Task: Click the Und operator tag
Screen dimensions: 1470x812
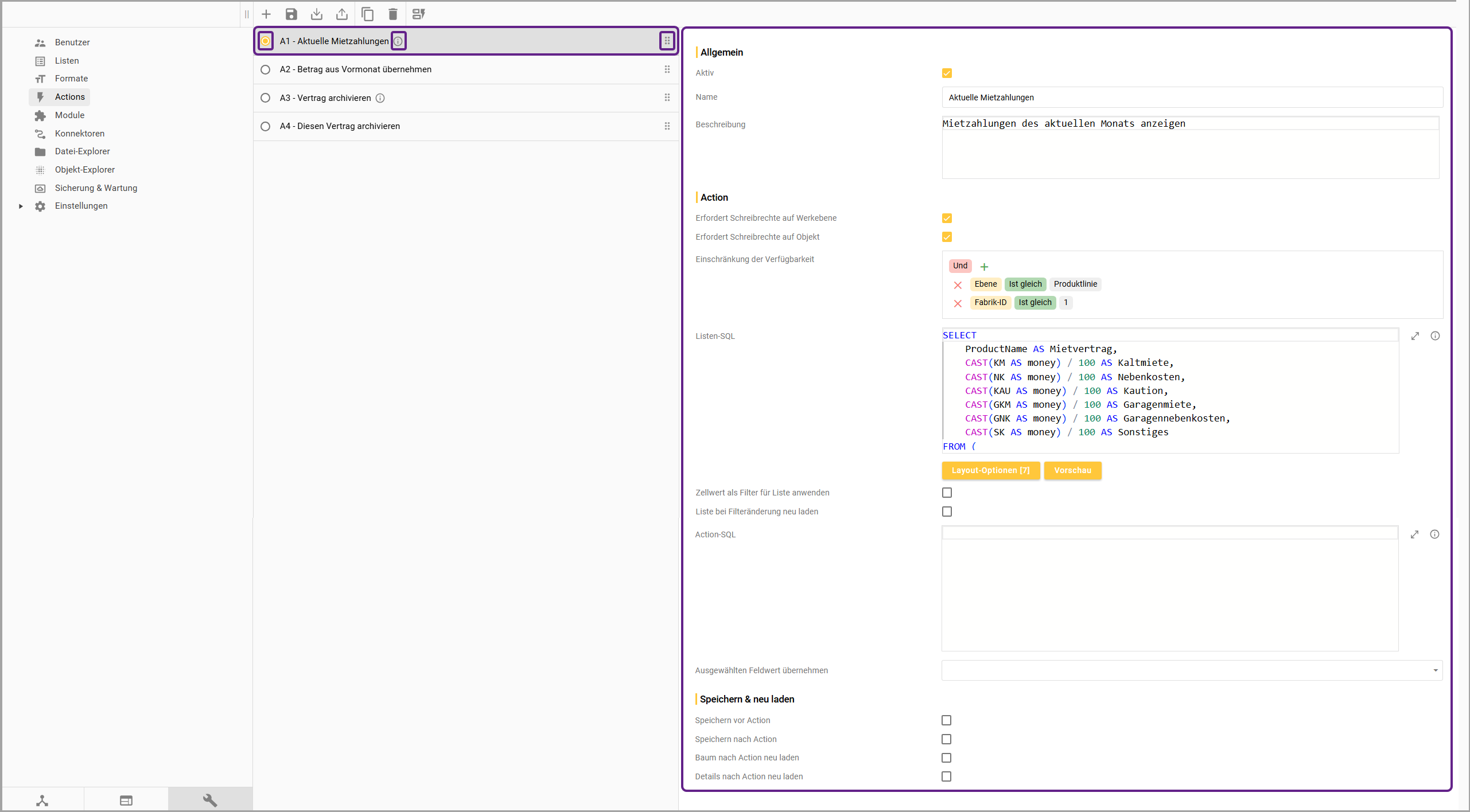Action: coord(960,266)
